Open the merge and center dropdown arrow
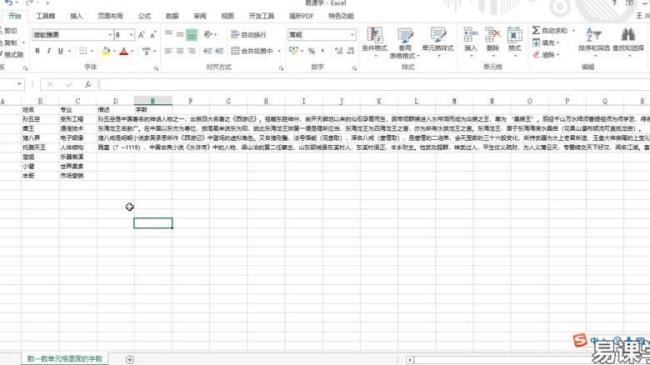The height and width of the screenshot is (365, 650). 279,51
